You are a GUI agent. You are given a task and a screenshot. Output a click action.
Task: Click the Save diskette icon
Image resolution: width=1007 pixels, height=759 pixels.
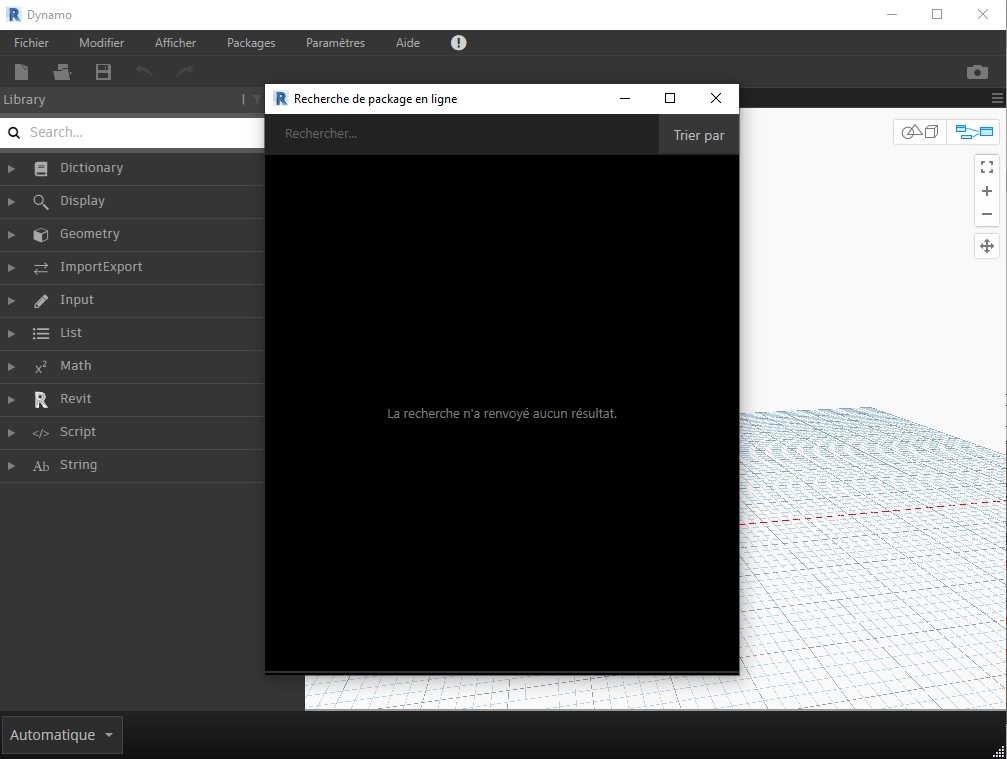[103, 72]
